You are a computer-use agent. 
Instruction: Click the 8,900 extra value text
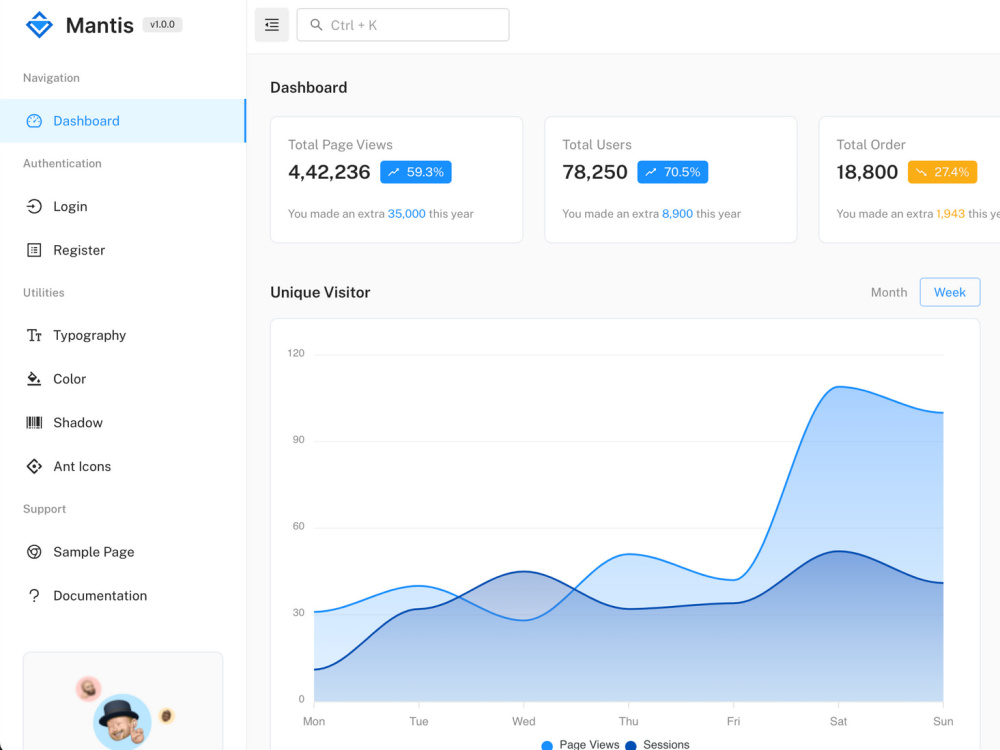677,214
